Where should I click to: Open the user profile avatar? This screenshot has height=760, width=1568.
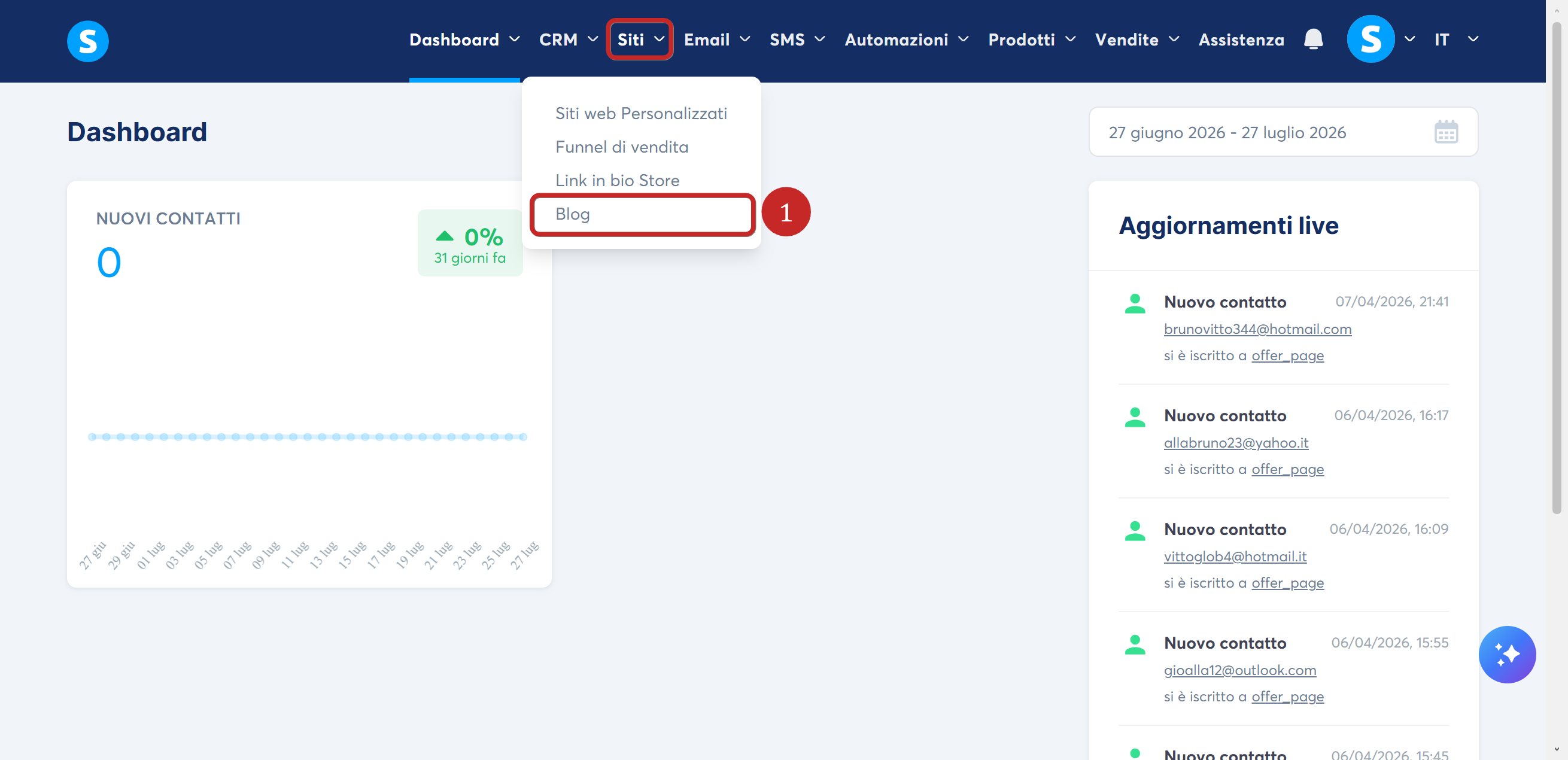tap(1370, 39)
